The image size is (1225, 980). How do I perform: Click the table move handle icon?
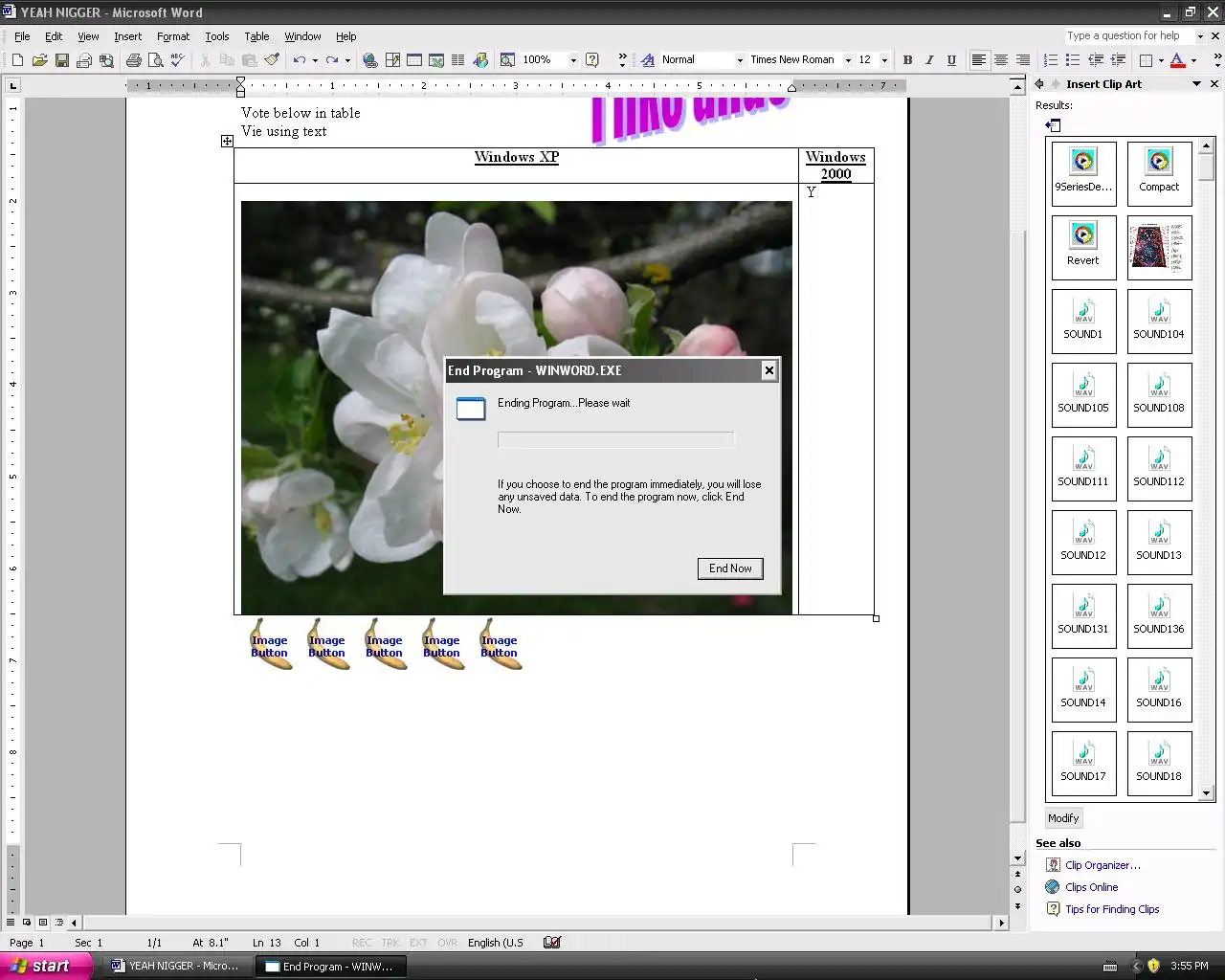227,142
